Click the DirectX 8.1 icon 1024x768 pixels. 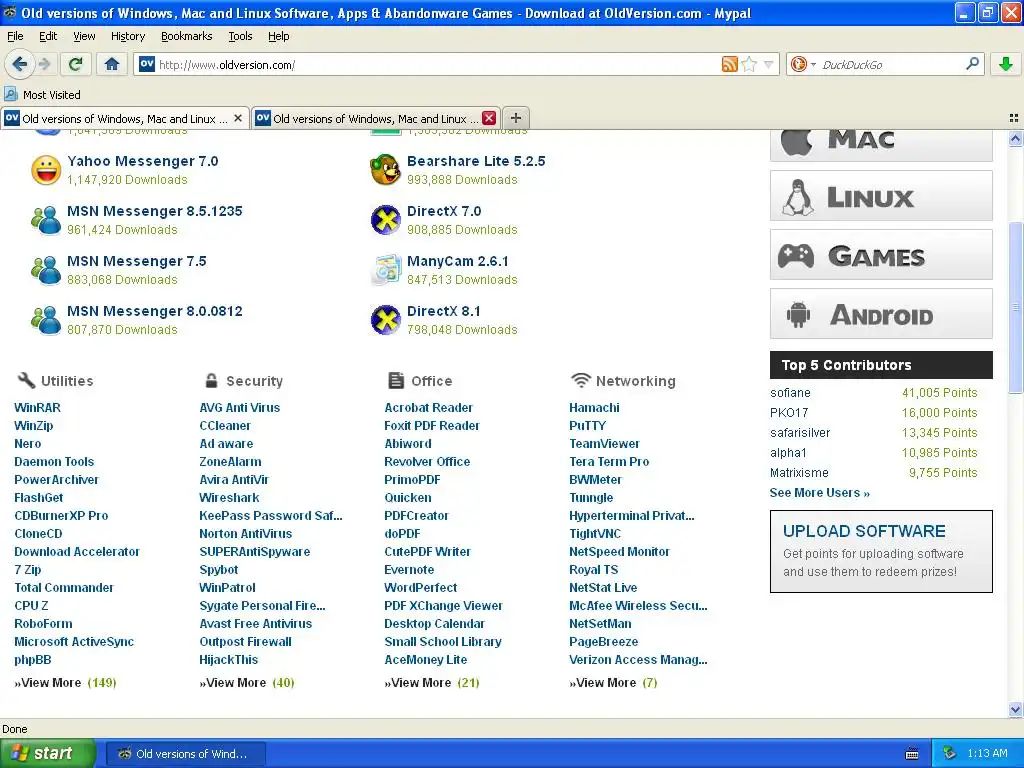tap(385, 320)
